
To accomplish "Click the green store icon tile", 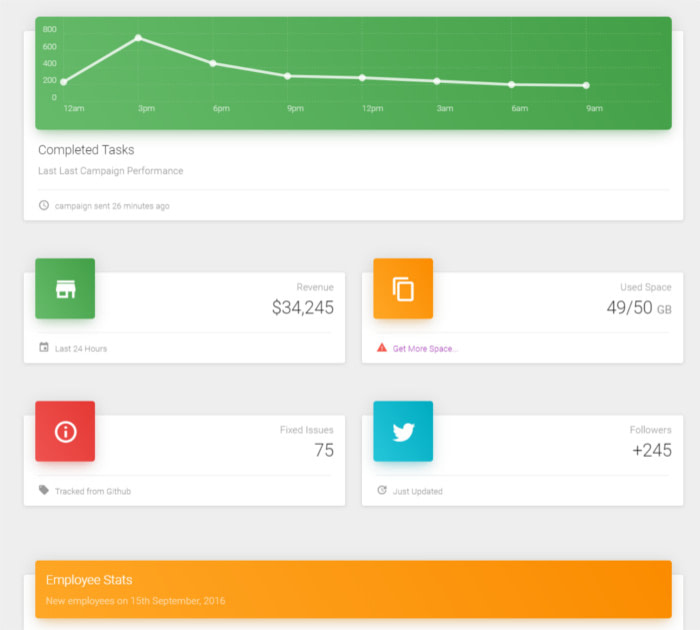I will tap(65, 288).
